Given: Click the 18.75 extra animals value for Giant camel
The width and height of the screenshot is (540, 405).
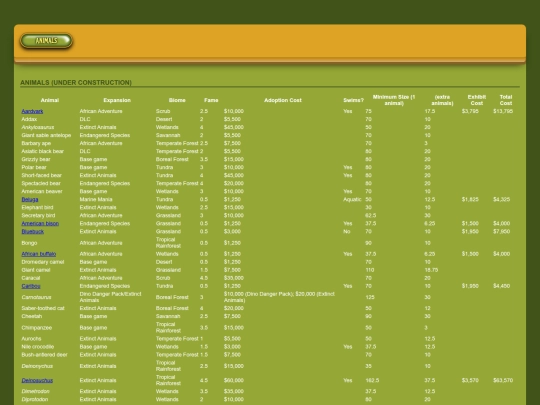Looking at the screenshot, I should click(x=431, y=270).
